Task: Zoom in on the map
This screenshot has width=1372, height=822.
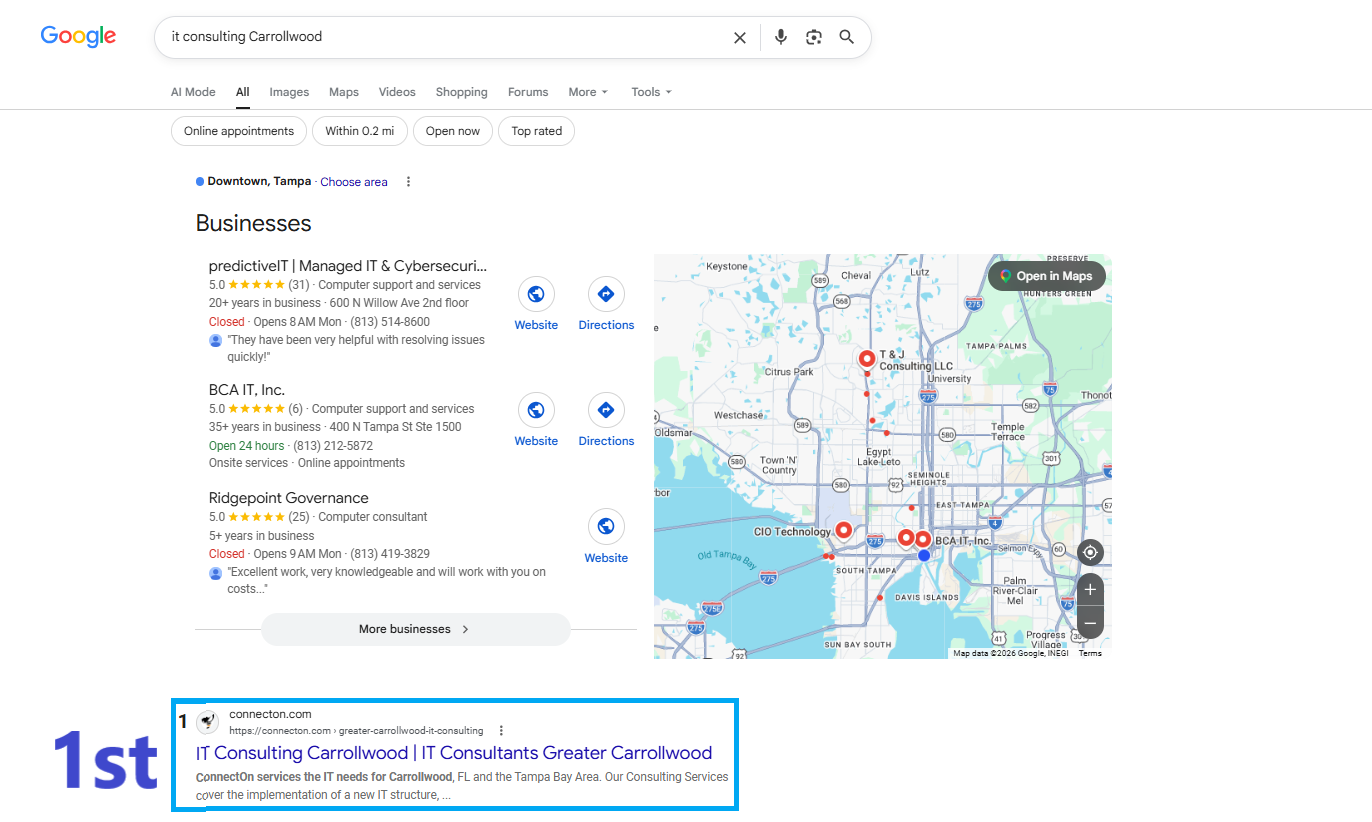Action: click(x=1090, y=588)
